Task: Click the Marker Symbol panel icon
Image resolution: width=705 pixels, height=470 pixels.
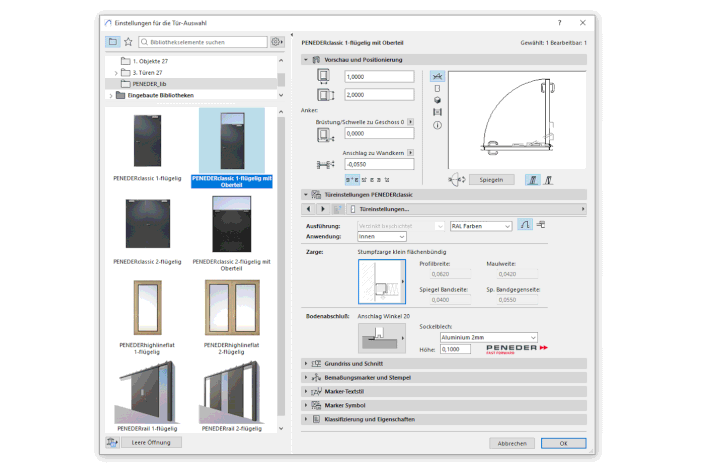Action: tap(317, 405)
